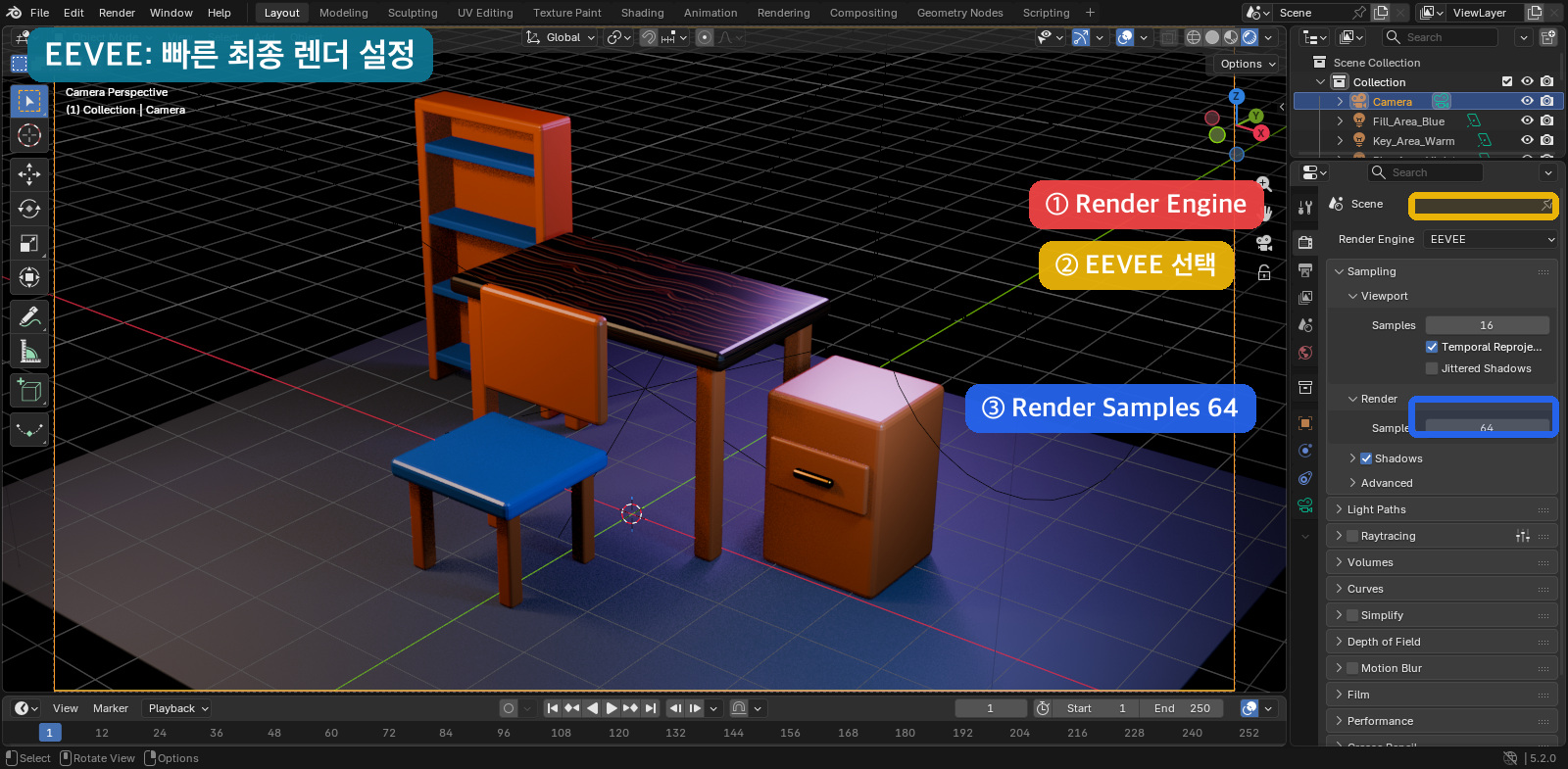Uncheck the Shadows panel checkbox
The width and height of the screenshot is (1568, 769).
1366,458
